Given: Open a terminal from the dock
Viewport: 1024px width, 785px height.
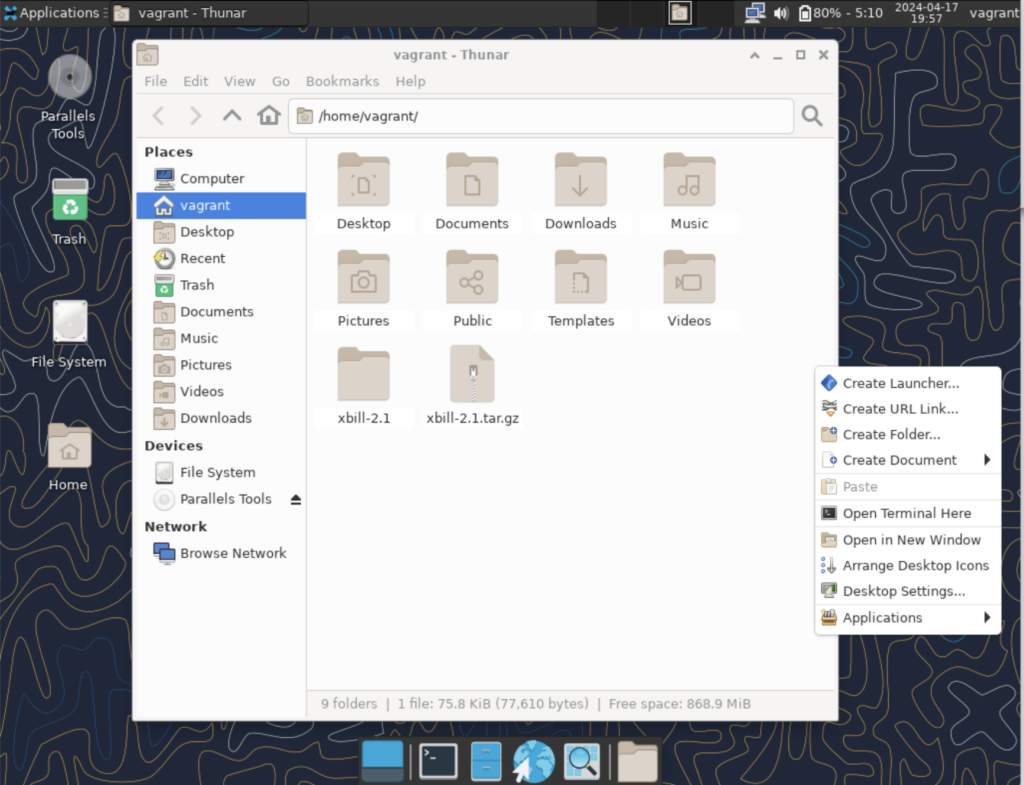Looking at the screenshot, I should [437, 760].
